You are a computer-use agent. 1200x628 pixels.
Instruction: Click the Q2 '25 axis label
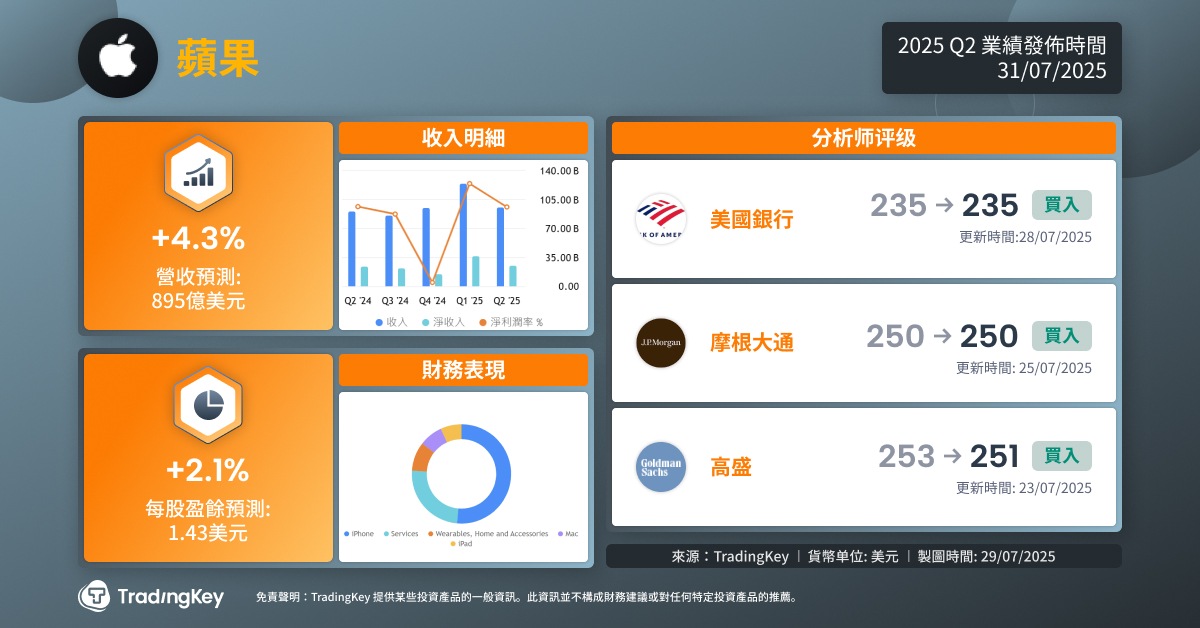(507, 300)
